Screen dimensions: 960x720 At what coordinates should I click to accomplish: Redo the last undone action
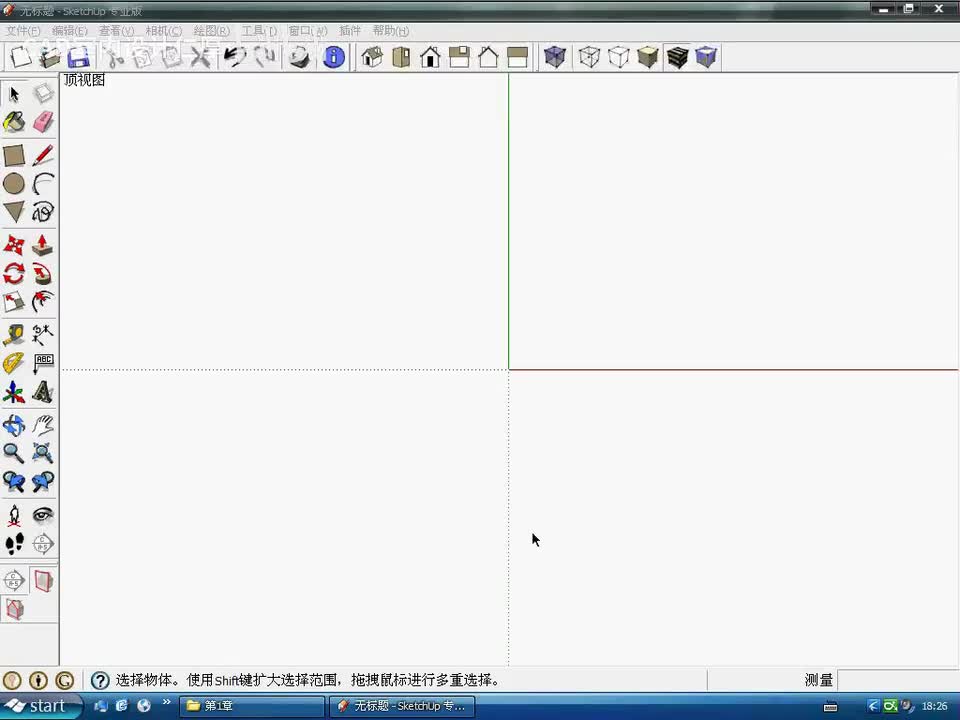pyautogui.click(x=264, y=57)
